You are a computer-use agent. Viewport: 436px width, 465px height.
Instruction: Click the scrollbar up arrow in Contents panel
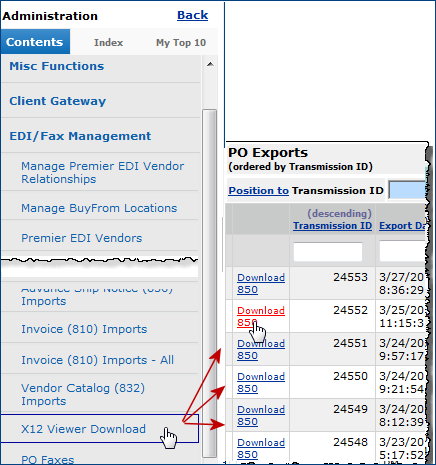210,64
